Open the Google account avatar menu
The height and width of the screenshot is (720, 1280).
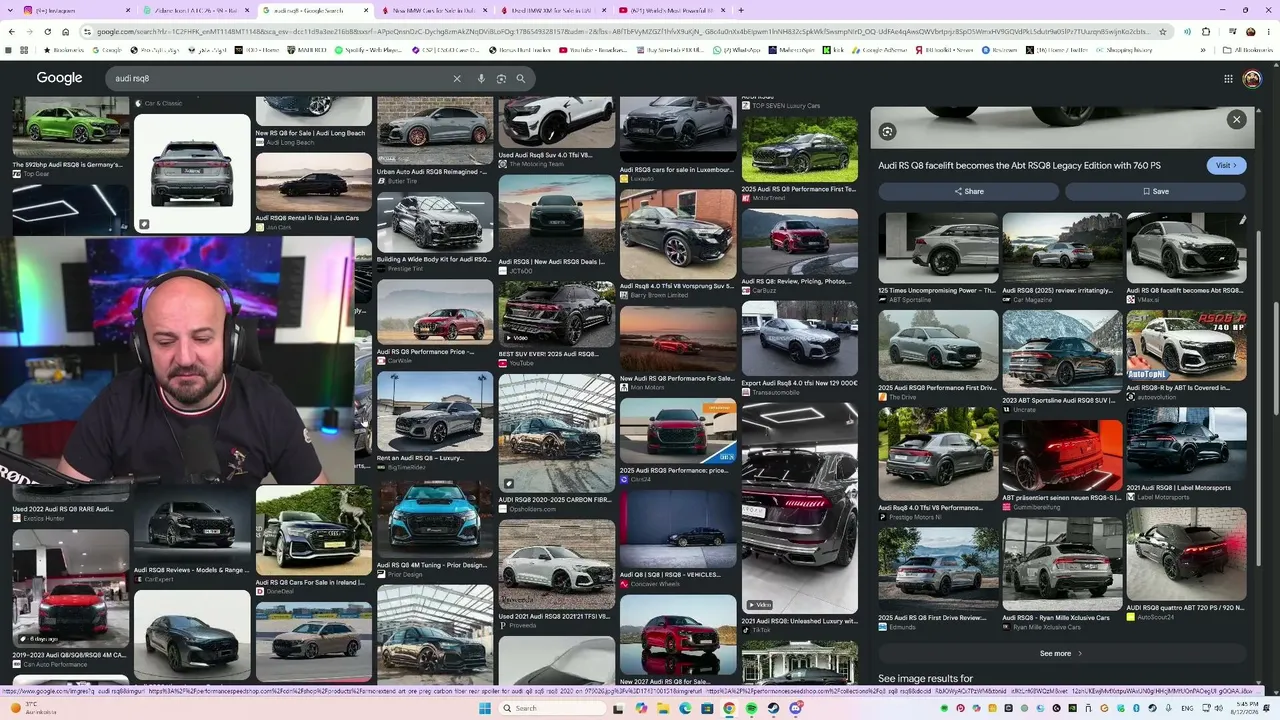pyautogui.click(x=1252, y=78)
